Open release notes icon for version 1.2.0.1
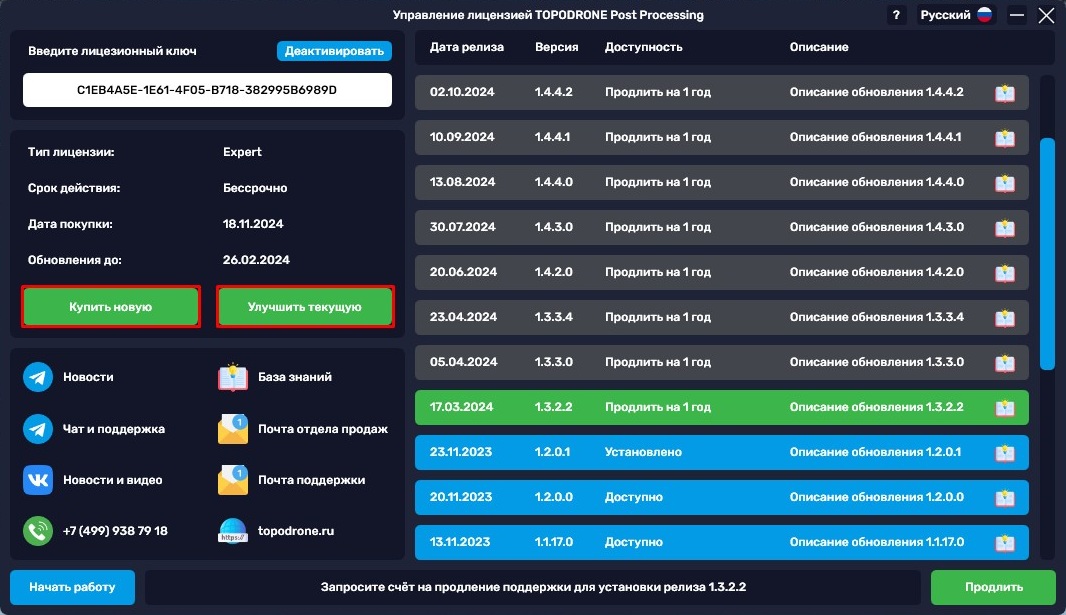Screen dimensions: 1066x615 click(1005, 453)
